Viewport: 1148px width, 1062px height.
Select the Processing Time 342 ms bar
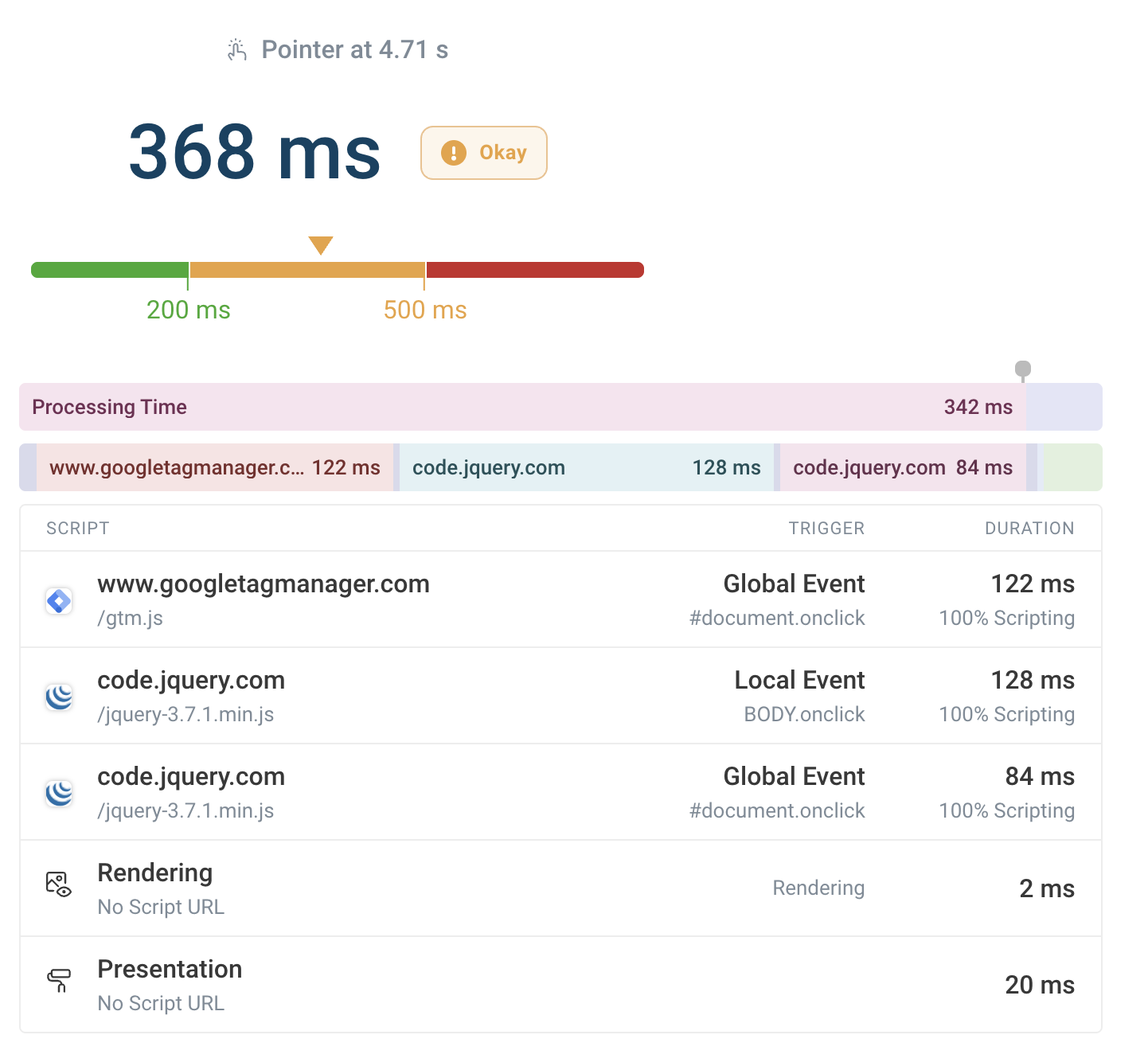[522, 407]
